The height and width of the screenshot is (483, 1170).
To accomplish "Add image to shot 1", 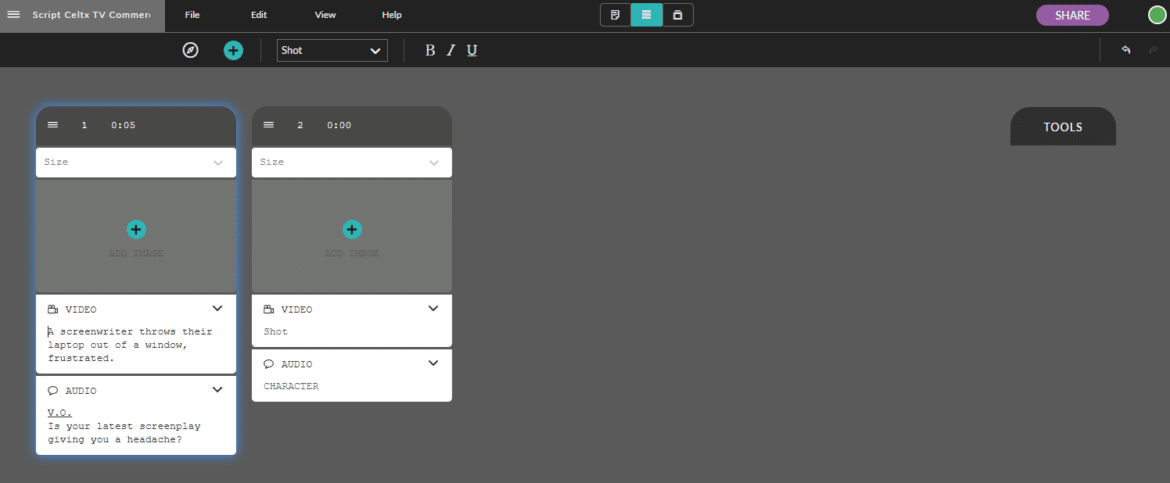I will 136,230.
